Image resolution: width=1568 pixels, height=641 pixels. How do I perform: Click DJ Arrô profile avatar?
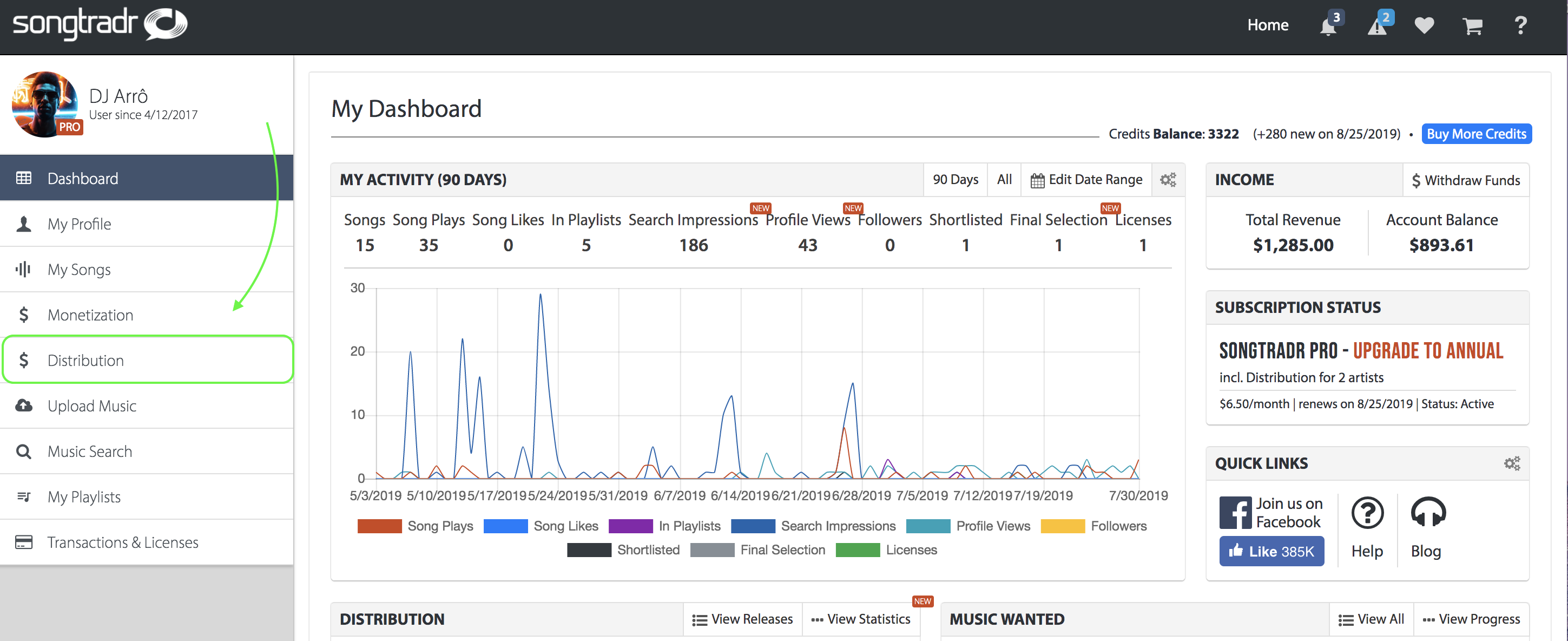[x=45, y=104]
